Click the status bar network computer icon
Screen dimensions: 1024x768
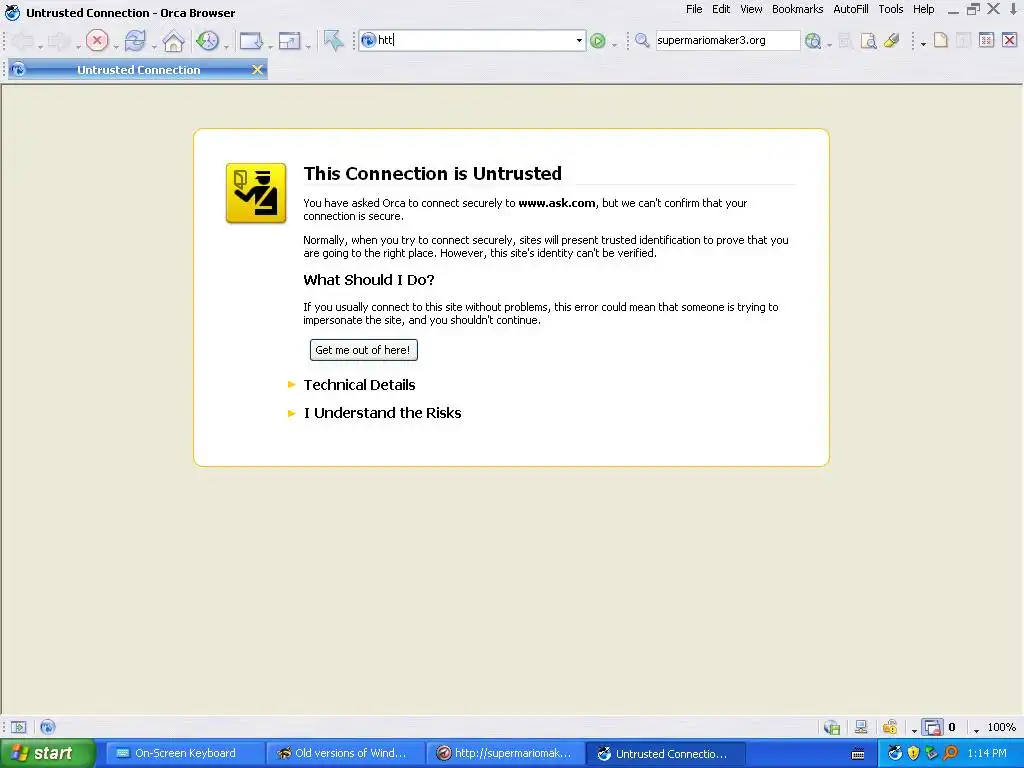pos(861,727)
